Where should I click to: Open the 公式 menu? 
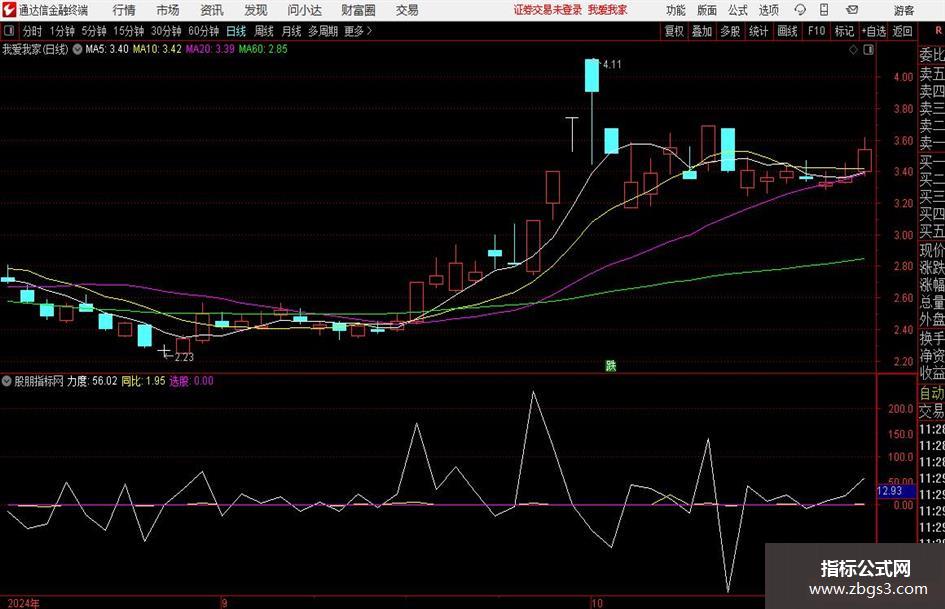[x=738, y=10]
